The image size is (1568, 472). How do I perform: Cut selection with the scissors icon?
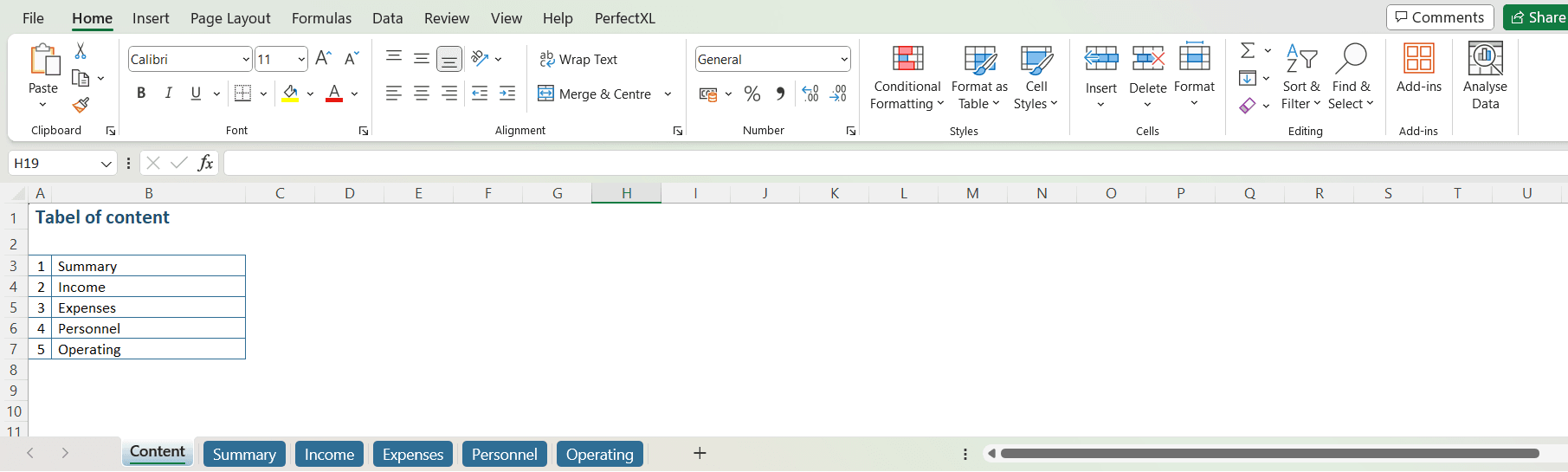pyautogui.click(x=81, y=52)
